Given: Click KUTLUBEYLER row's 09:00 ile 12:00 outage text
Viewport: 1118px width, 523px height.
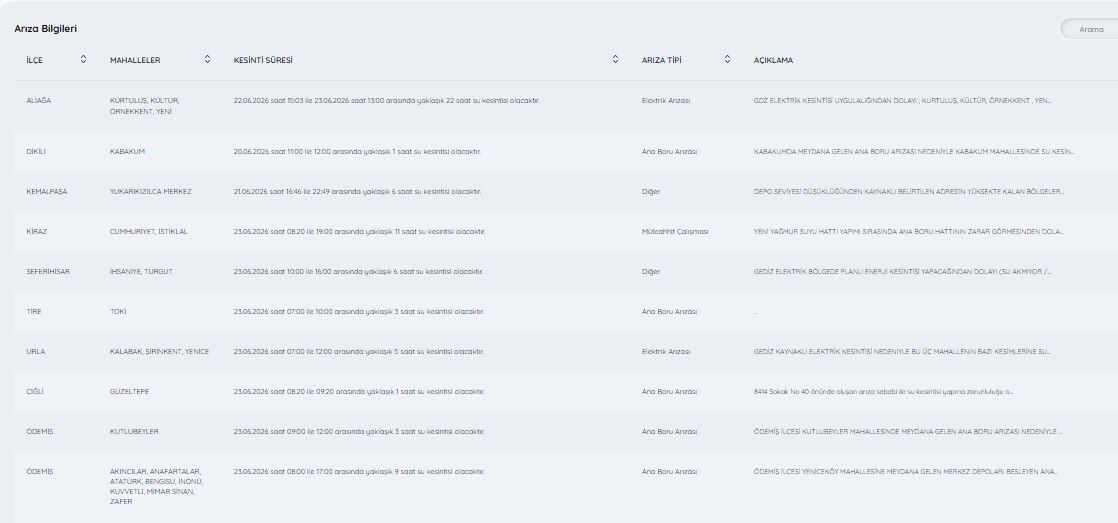Looking at the screenshot, I should pos(359,431).
